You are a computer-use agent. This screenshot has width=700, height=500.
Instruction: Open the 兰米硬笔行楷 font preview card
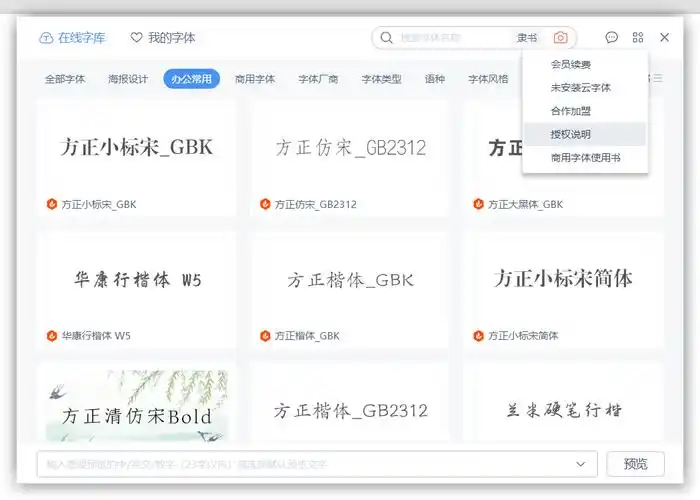pyautogui.click(x=563, y=404)
